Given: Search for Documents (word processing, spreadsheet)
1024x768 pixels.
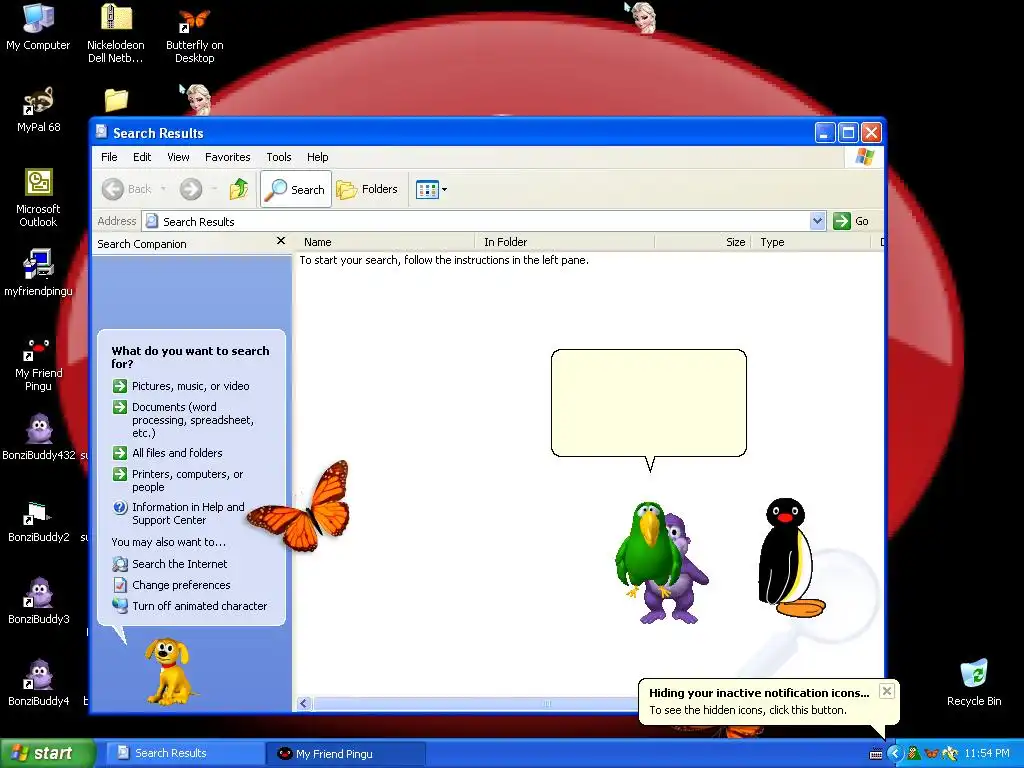Looking at the screenshot, I should point(184,419).
